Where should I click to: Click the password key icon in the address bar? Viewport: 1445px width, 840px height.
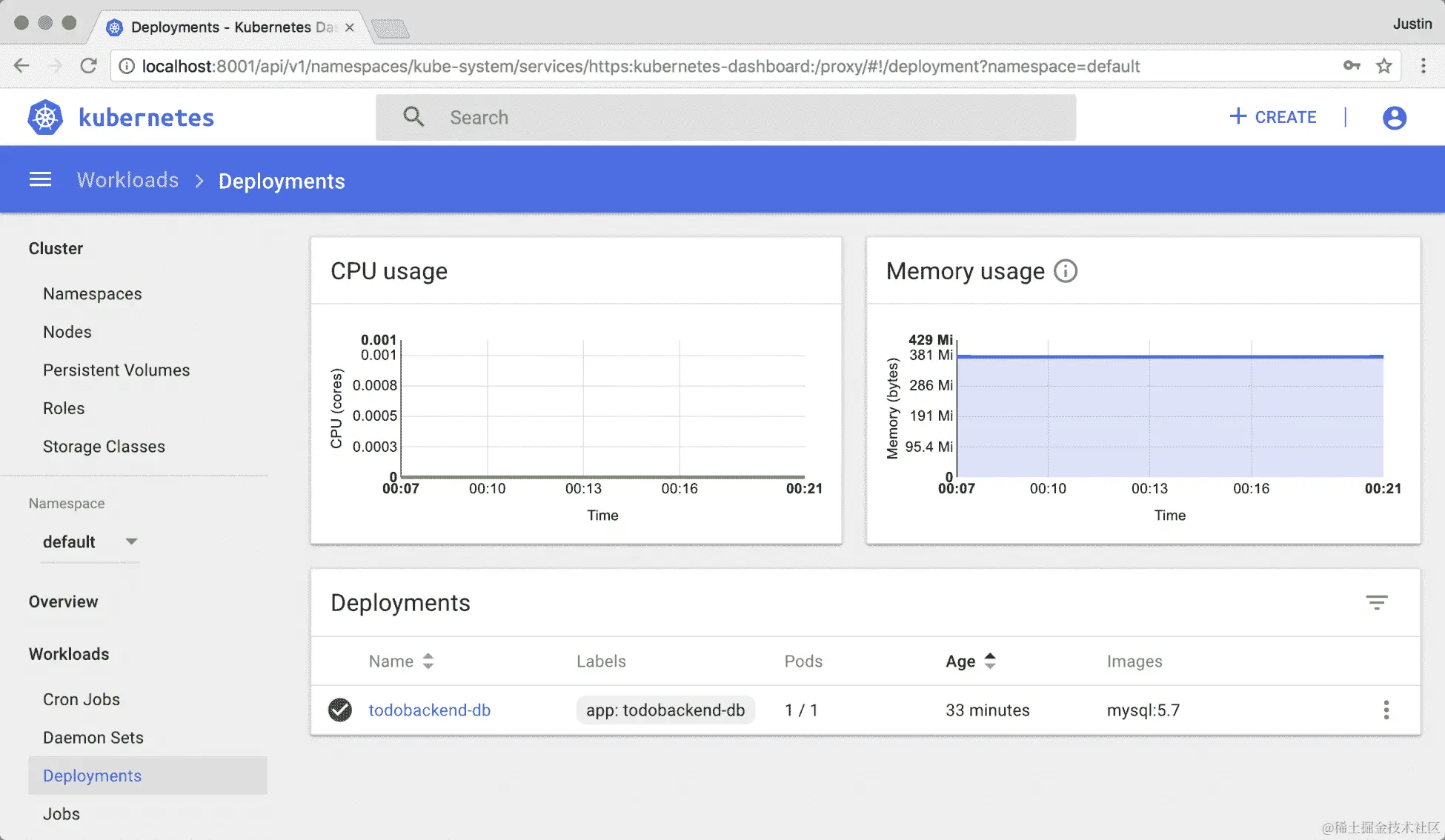[1352, 66]
